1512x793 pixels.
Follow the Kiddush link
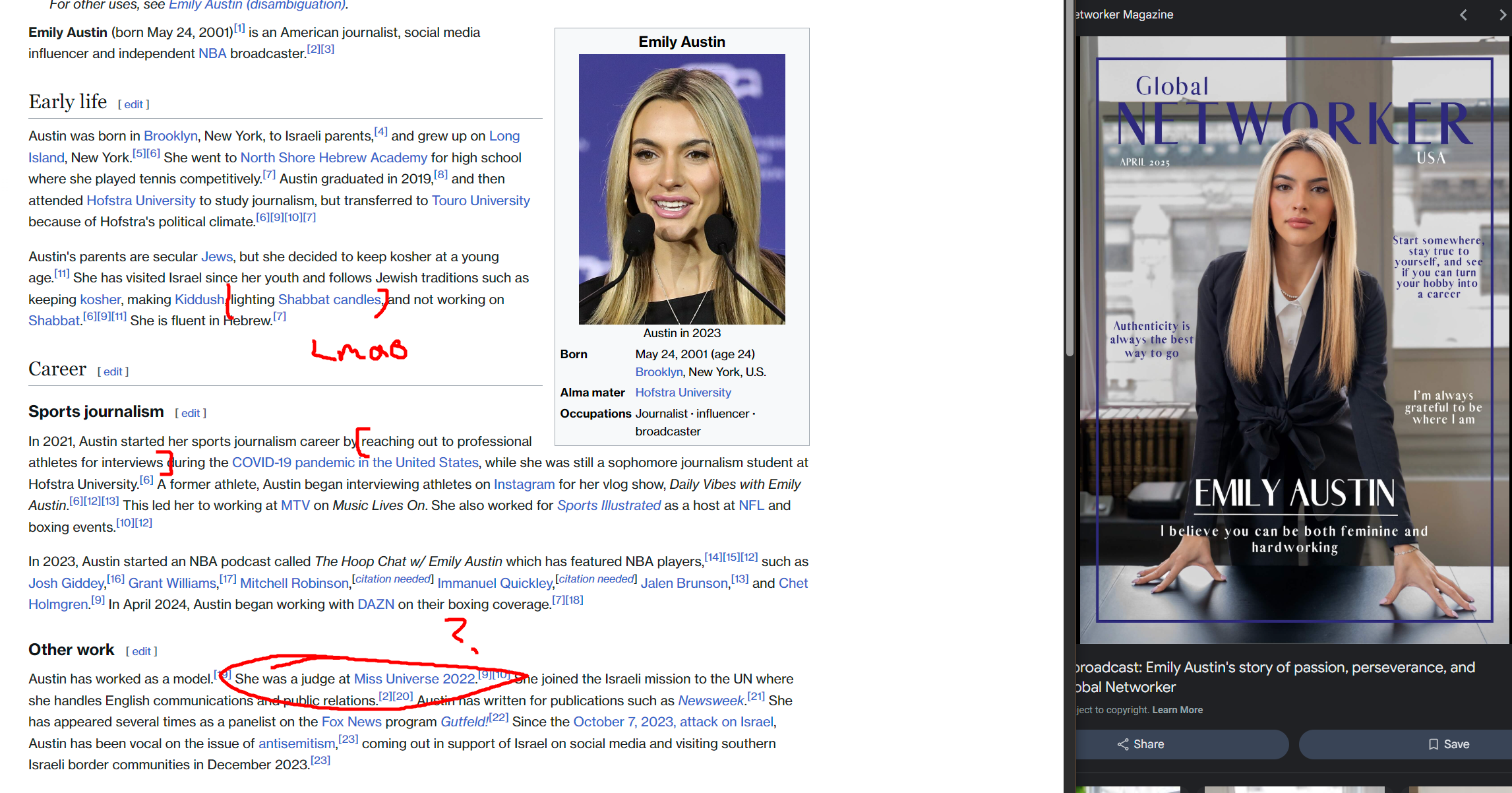click(200, 300)
